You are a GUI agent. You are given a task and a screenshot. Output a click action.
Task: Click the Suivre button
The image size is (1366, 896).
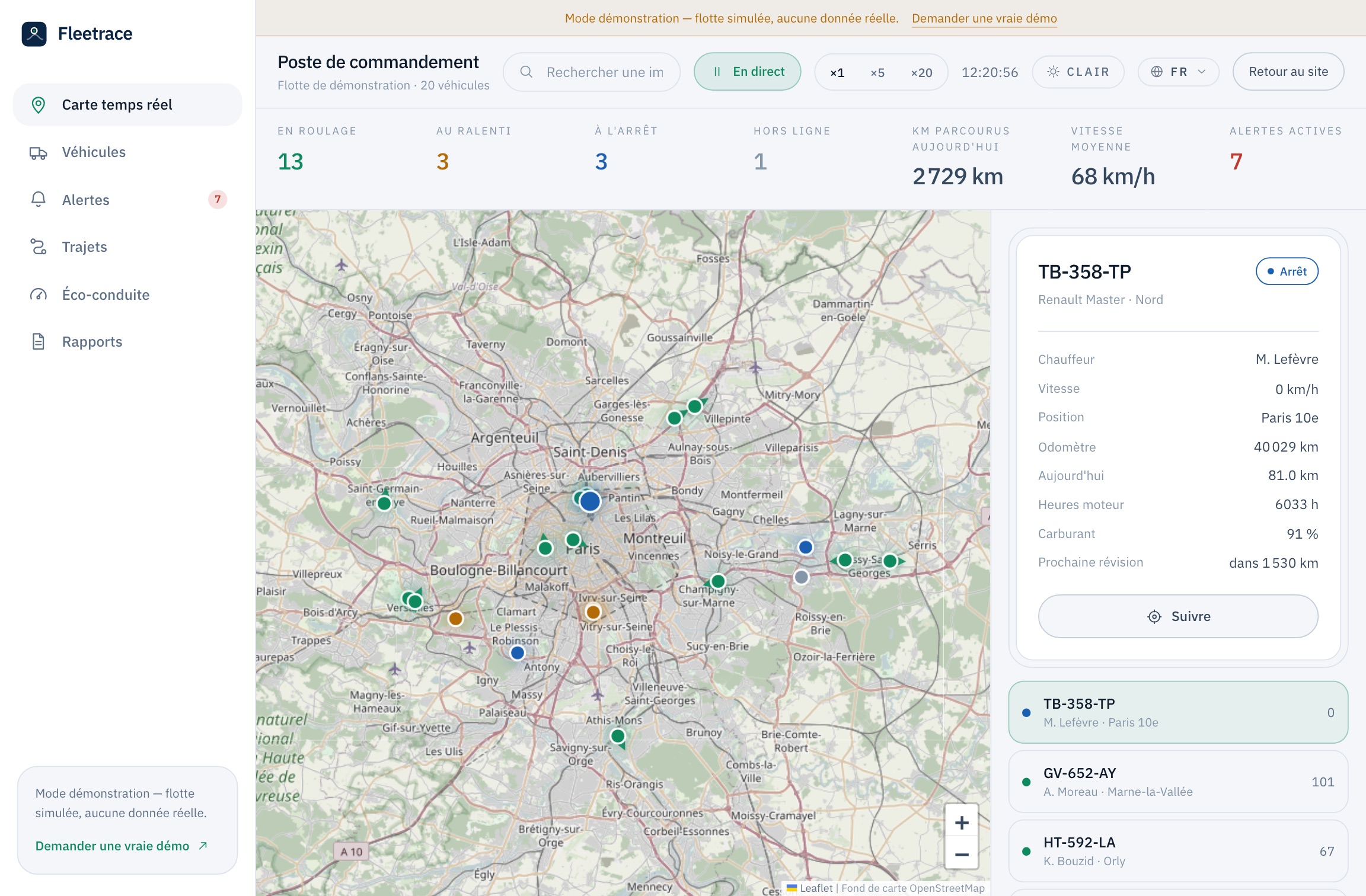[1178, 616]
